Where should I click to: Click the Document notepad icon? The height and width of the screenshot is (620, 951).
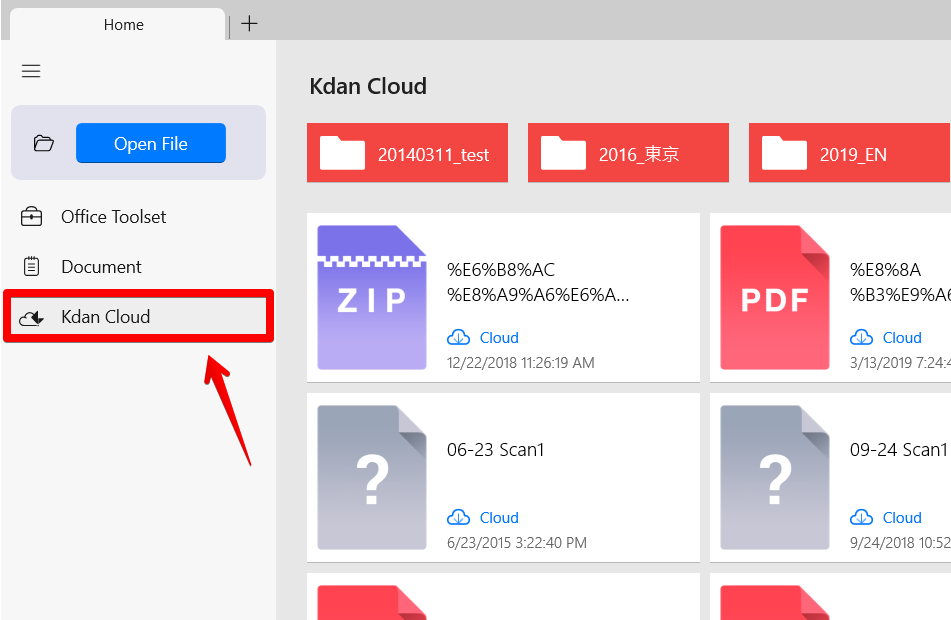click(x=31, y=266)
